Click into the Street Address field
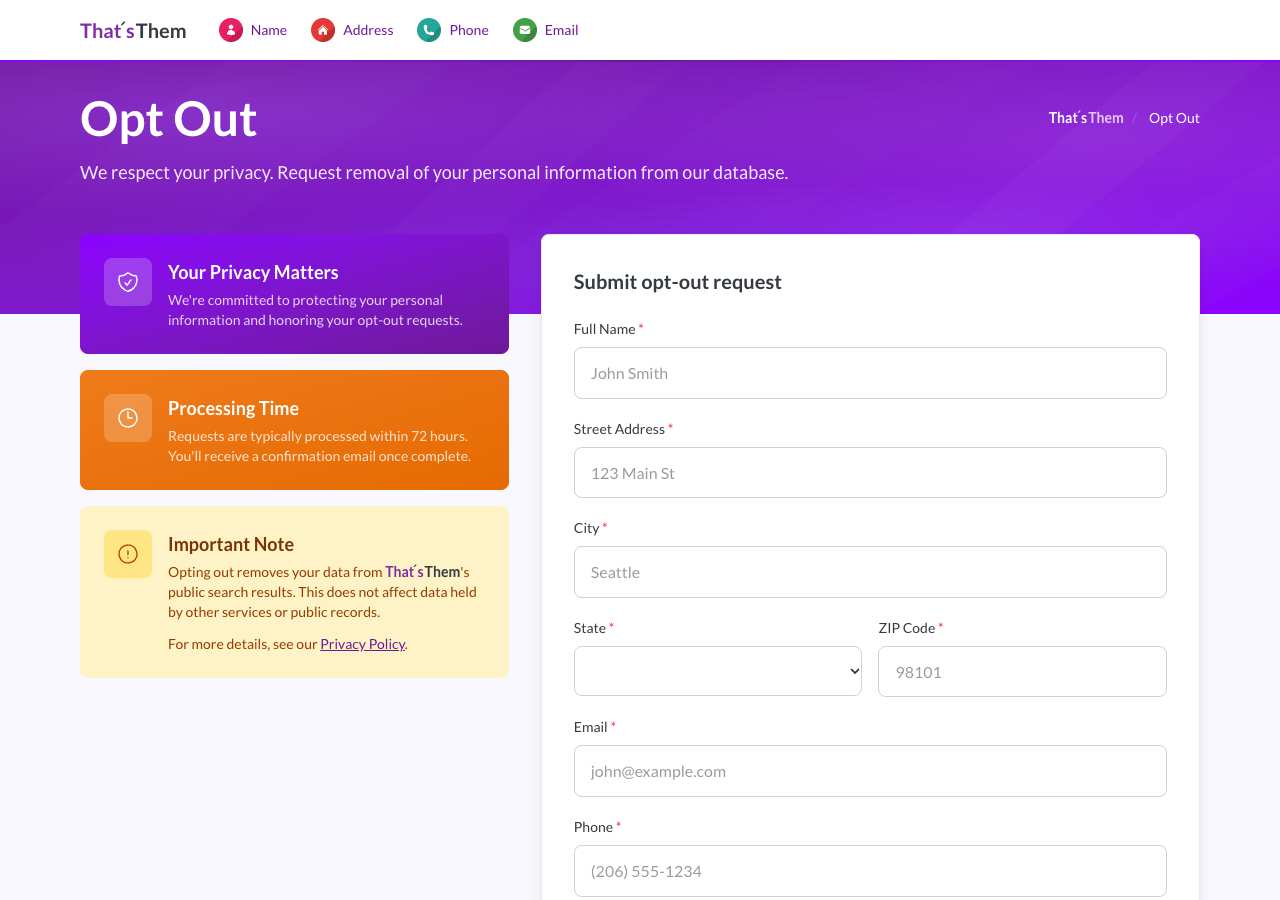 click(x=870, y=472)
